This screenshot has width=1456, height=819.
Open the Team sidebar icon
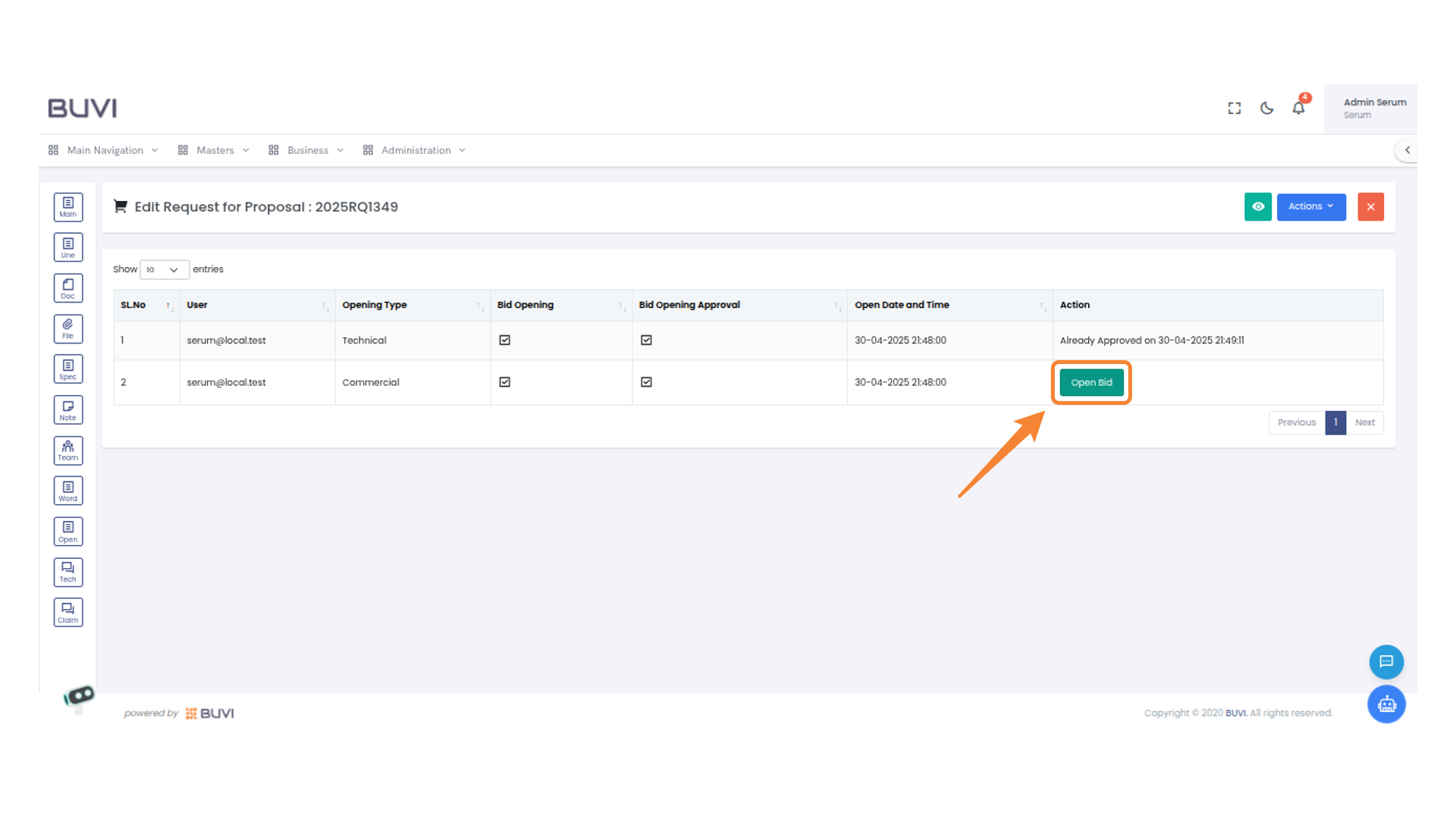68,450
